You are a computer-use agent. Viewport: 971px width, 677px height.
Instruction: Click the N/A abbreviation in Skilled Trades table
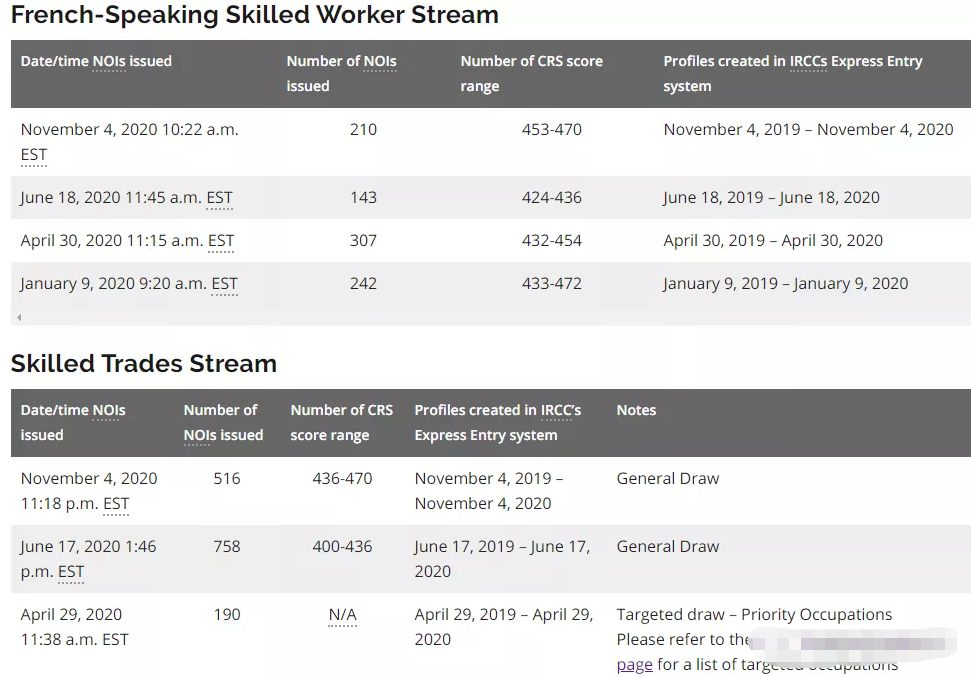(x=342, y=615)
